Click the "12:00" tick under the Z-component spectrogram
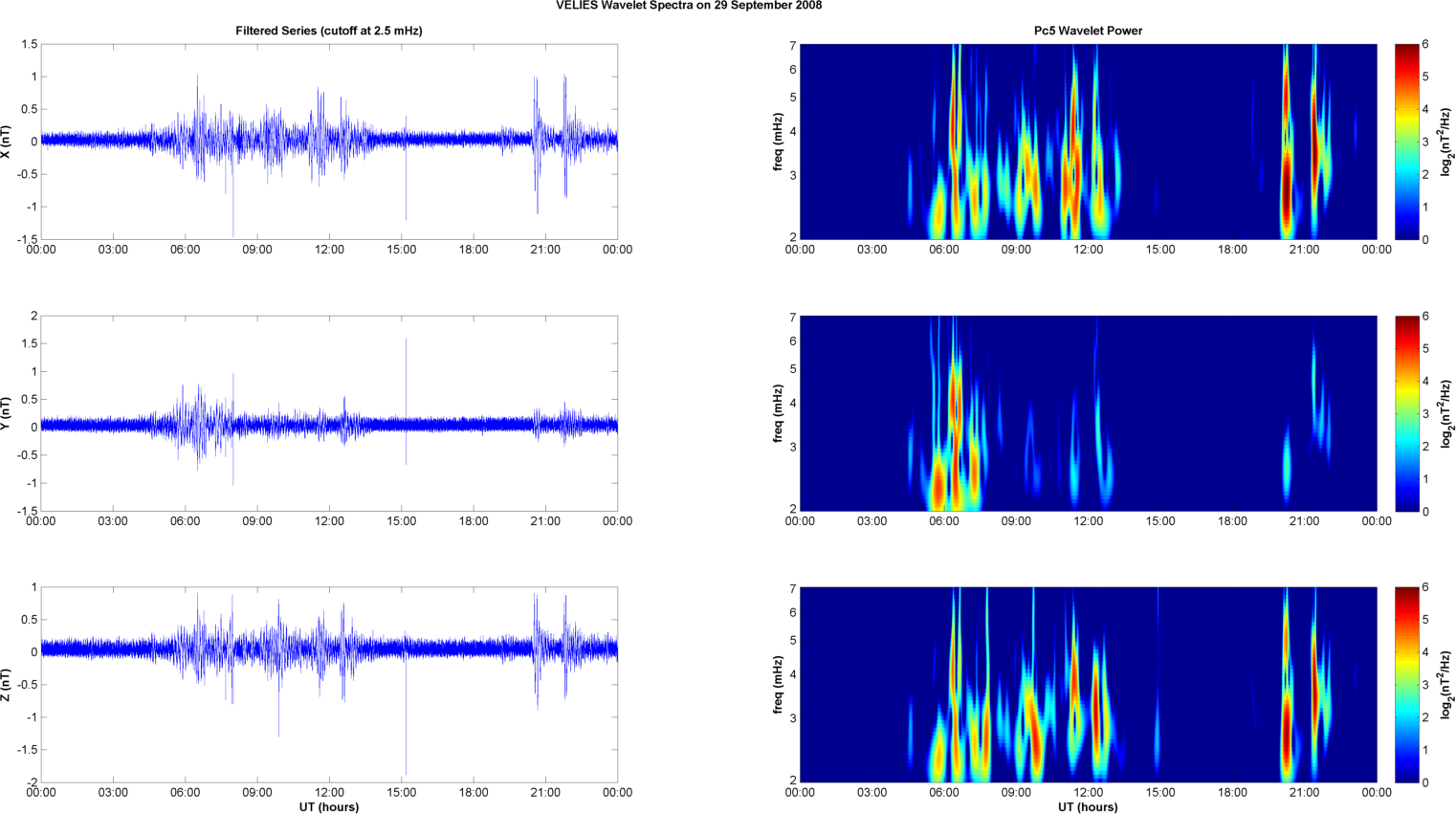Image resolution: width=1456 pixels, height=814 pixels. tap(1088, 792)
